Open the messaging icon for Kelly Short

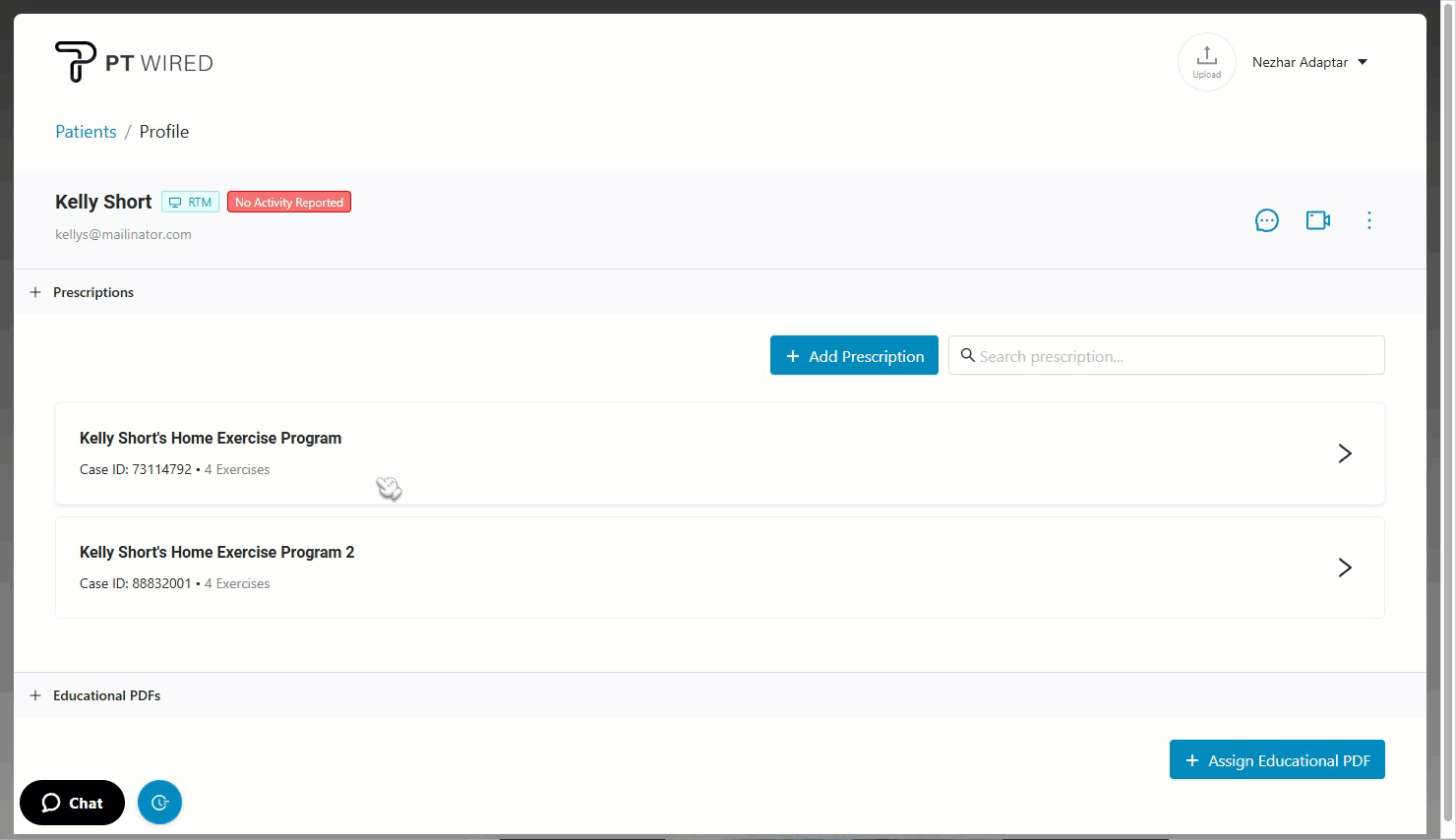tap(1266, 220)
